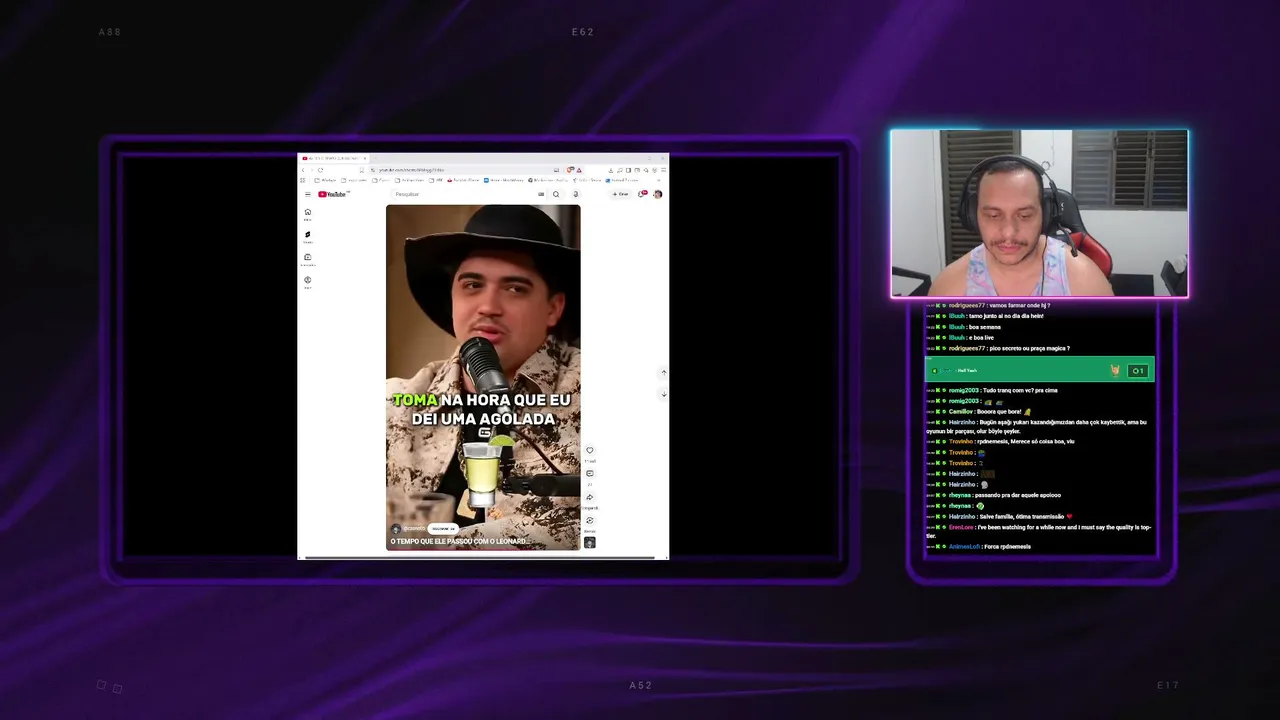The image size is (1280, 720).
Task: Share the Short with the arrow icon
Action: coord(589,497)
